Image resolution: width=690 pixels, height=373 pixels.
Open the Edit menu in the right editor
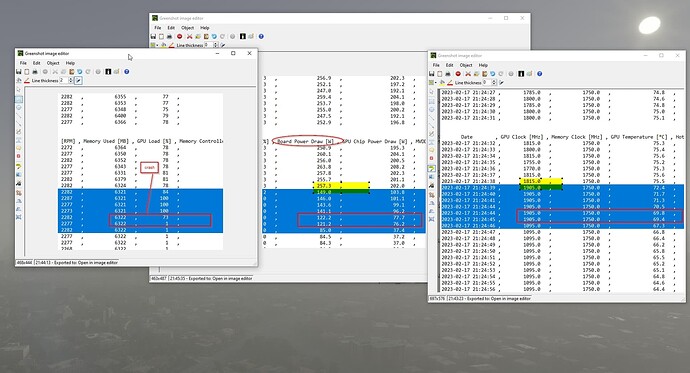point(449,65)
